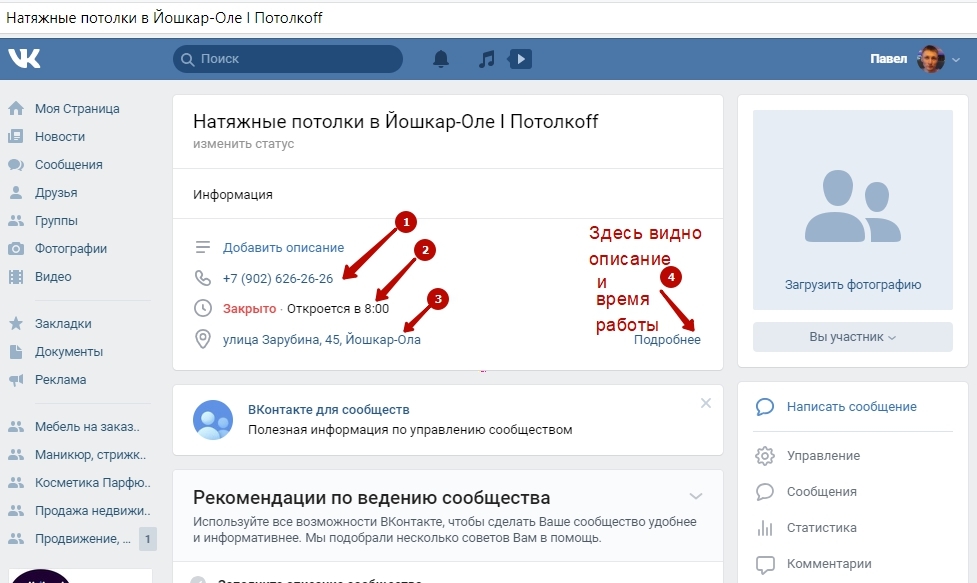977x583 pixels.
Task: Click the phone handset icon
Action: tap(203, 278)
